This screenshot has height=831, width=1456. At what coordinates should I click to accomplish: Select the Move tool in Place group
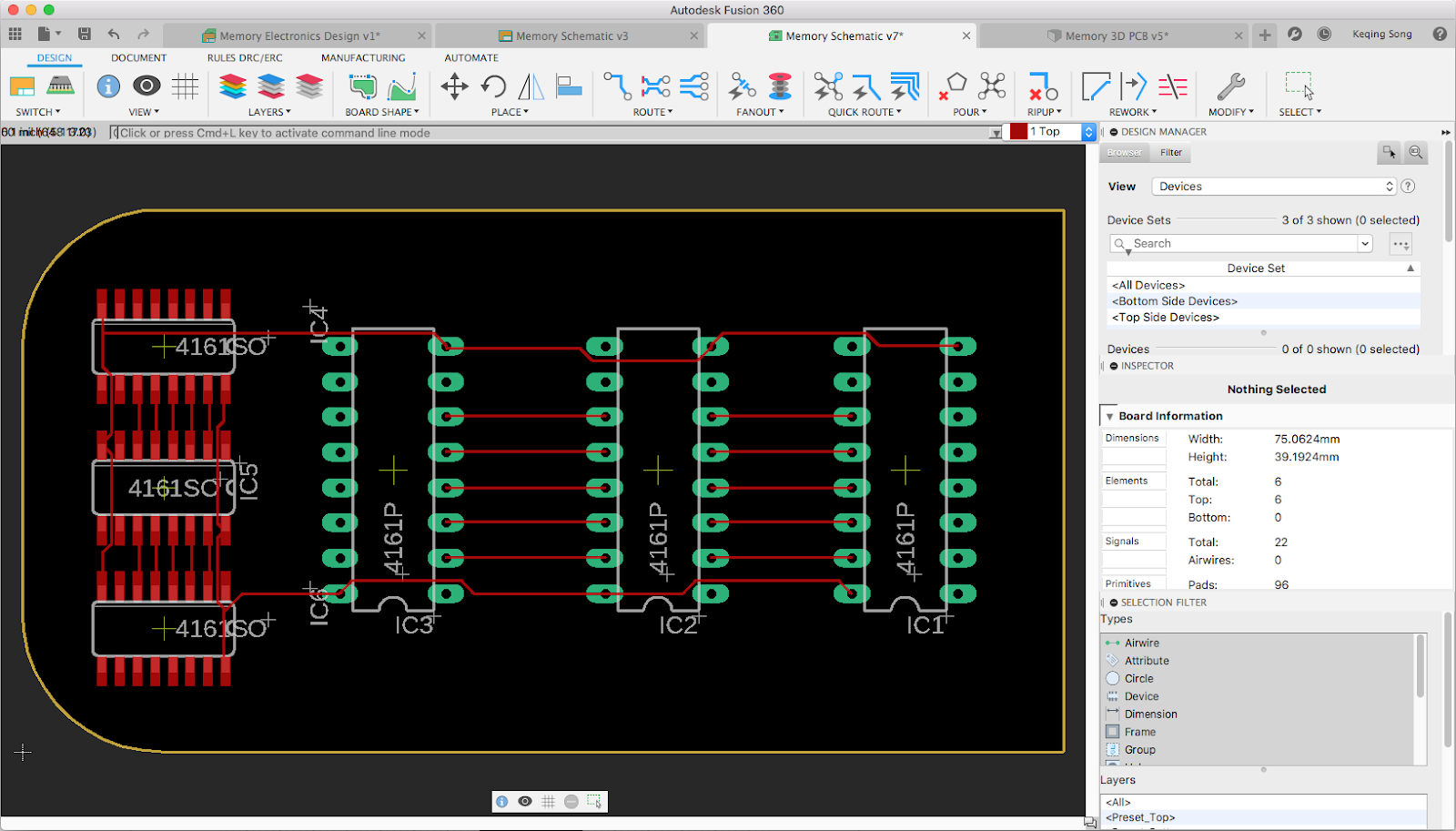pyautogui.click(x=454, y=87)
